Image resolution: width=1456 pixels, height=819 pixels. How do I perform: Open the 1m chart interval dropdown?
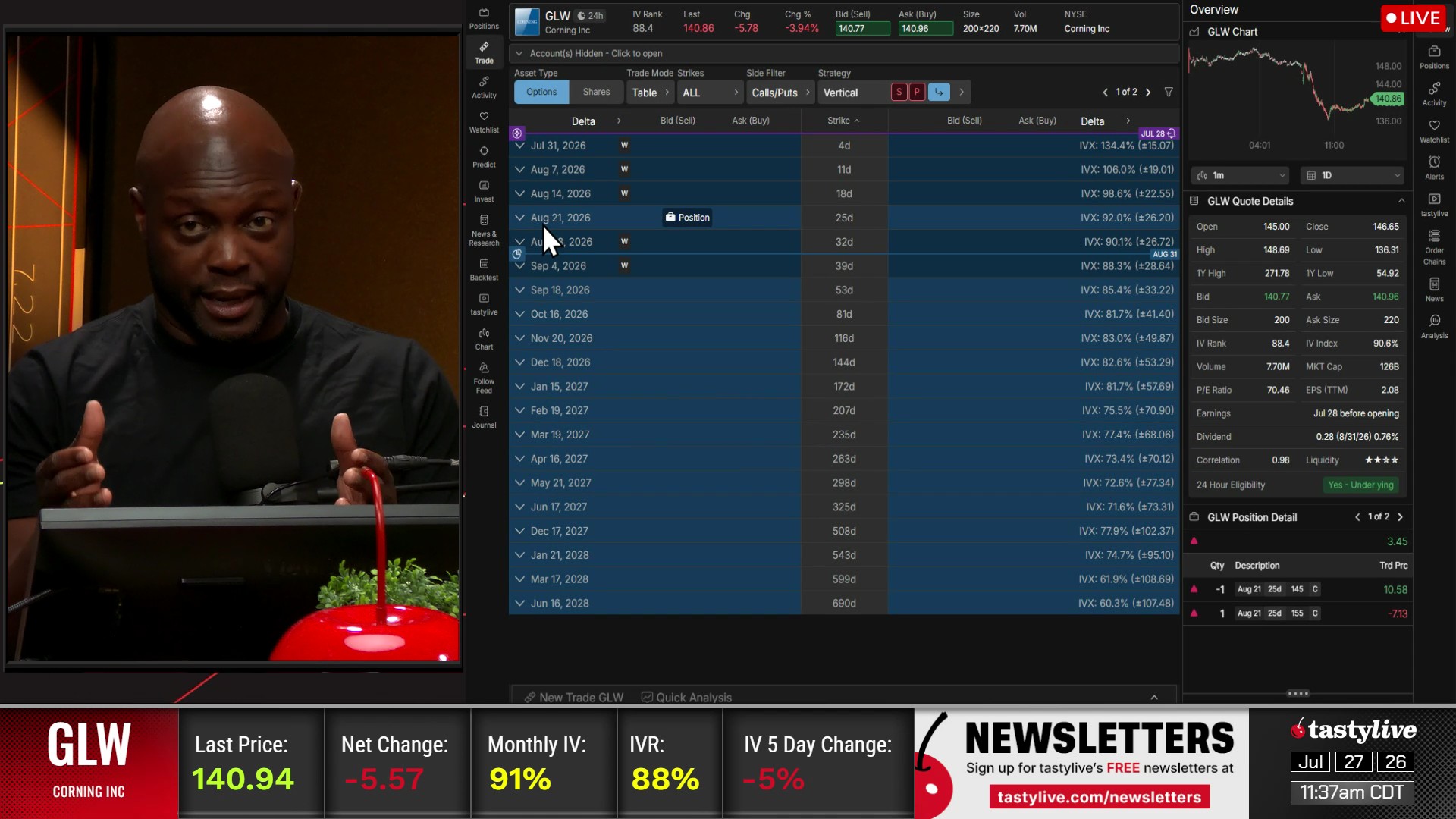1241,175
